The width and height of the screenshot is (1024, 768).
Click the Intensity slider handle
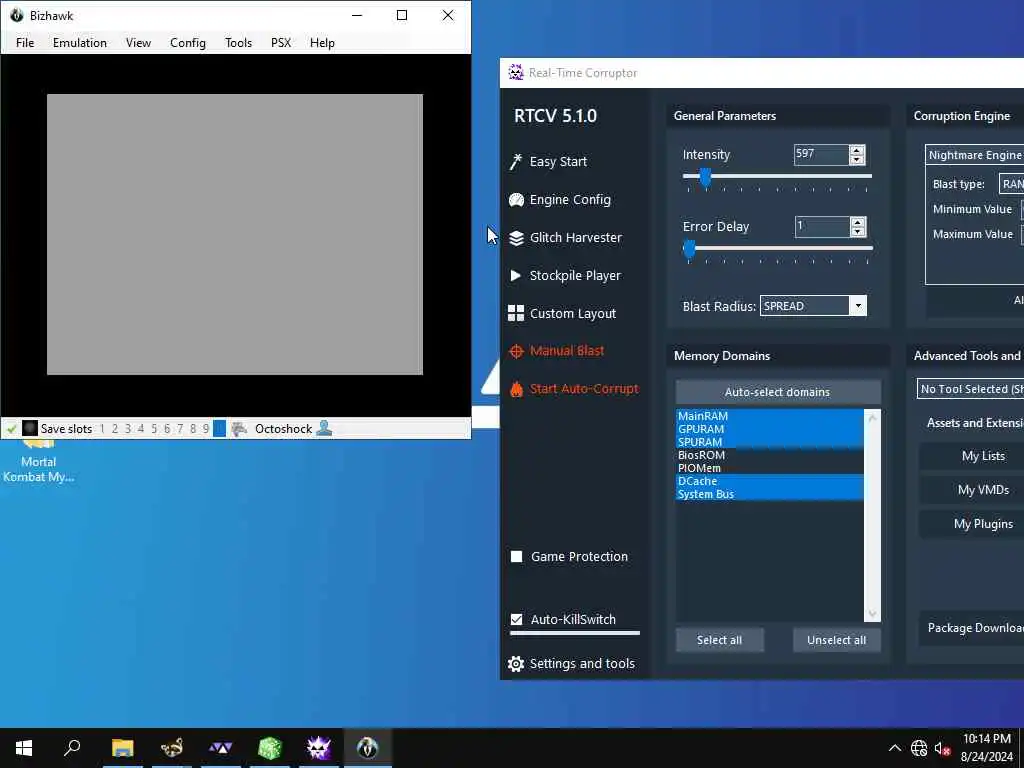pyautogui.click(x=705, y=178)
